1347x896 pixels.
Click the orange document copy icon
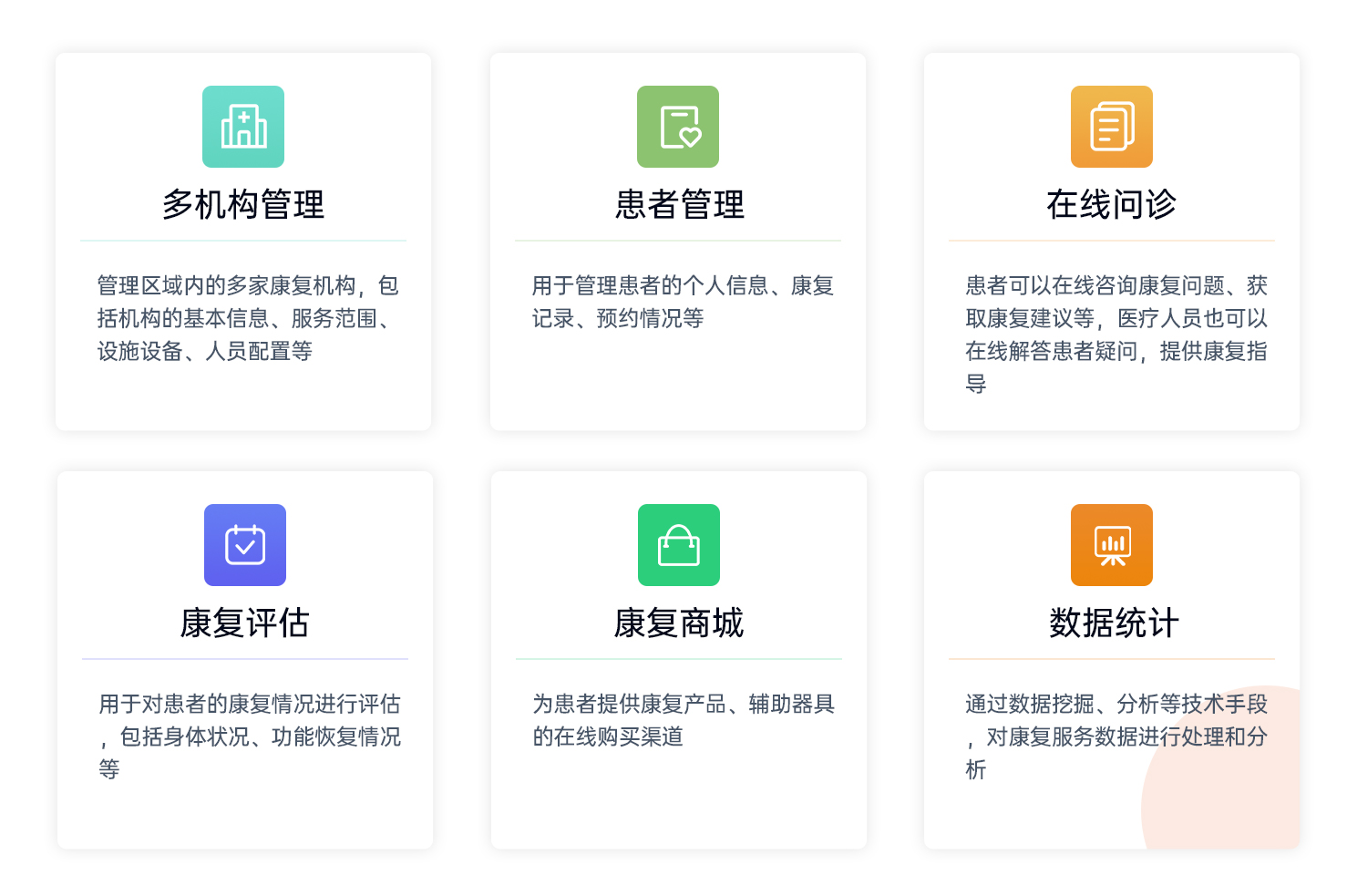click(x=1112, y=127)
